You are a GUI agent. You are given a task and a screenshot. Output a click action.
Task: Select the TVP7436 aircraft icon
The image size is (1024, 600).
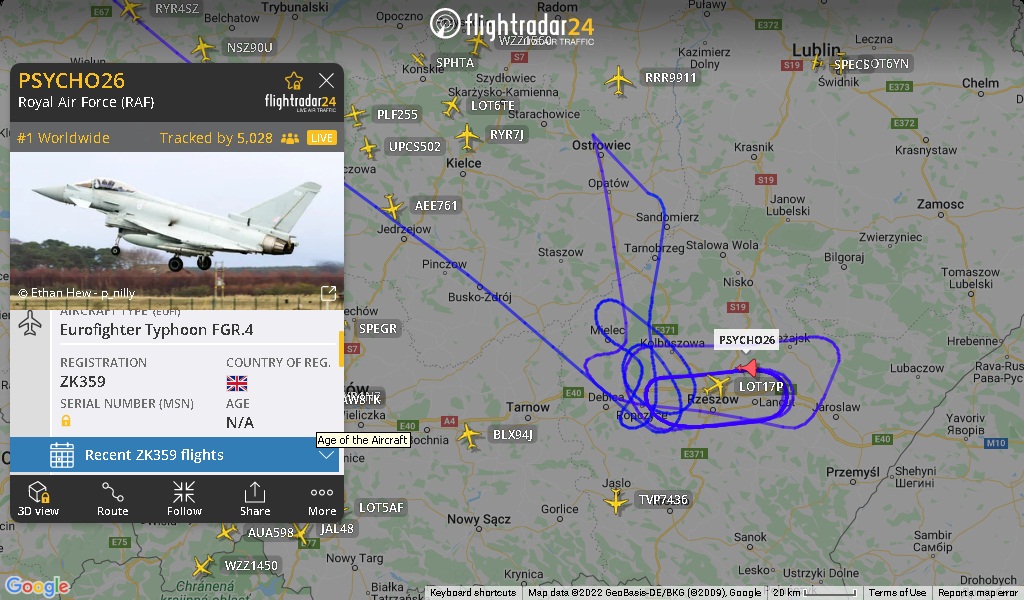(616, 501)
